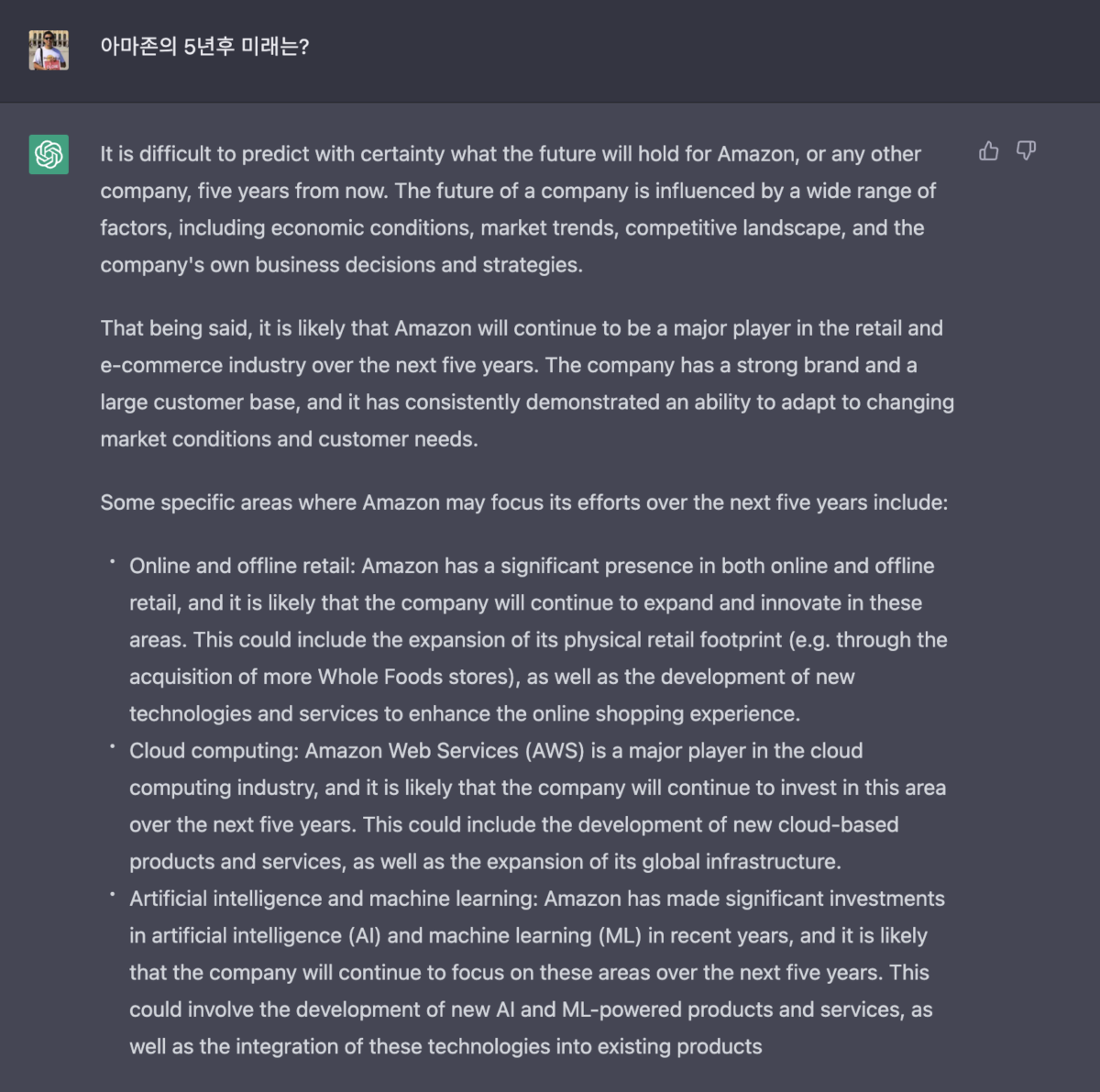Click the line 'Some specific areas where Amazon'
1100x1092 pixels.
[x=523, y=502]
